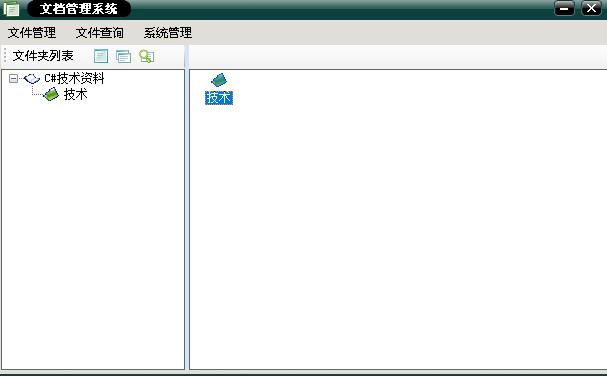The height and width of the screenshot is (376, 607).
Task: Click the toolbar drag handle grip
Action: (5, 56)
